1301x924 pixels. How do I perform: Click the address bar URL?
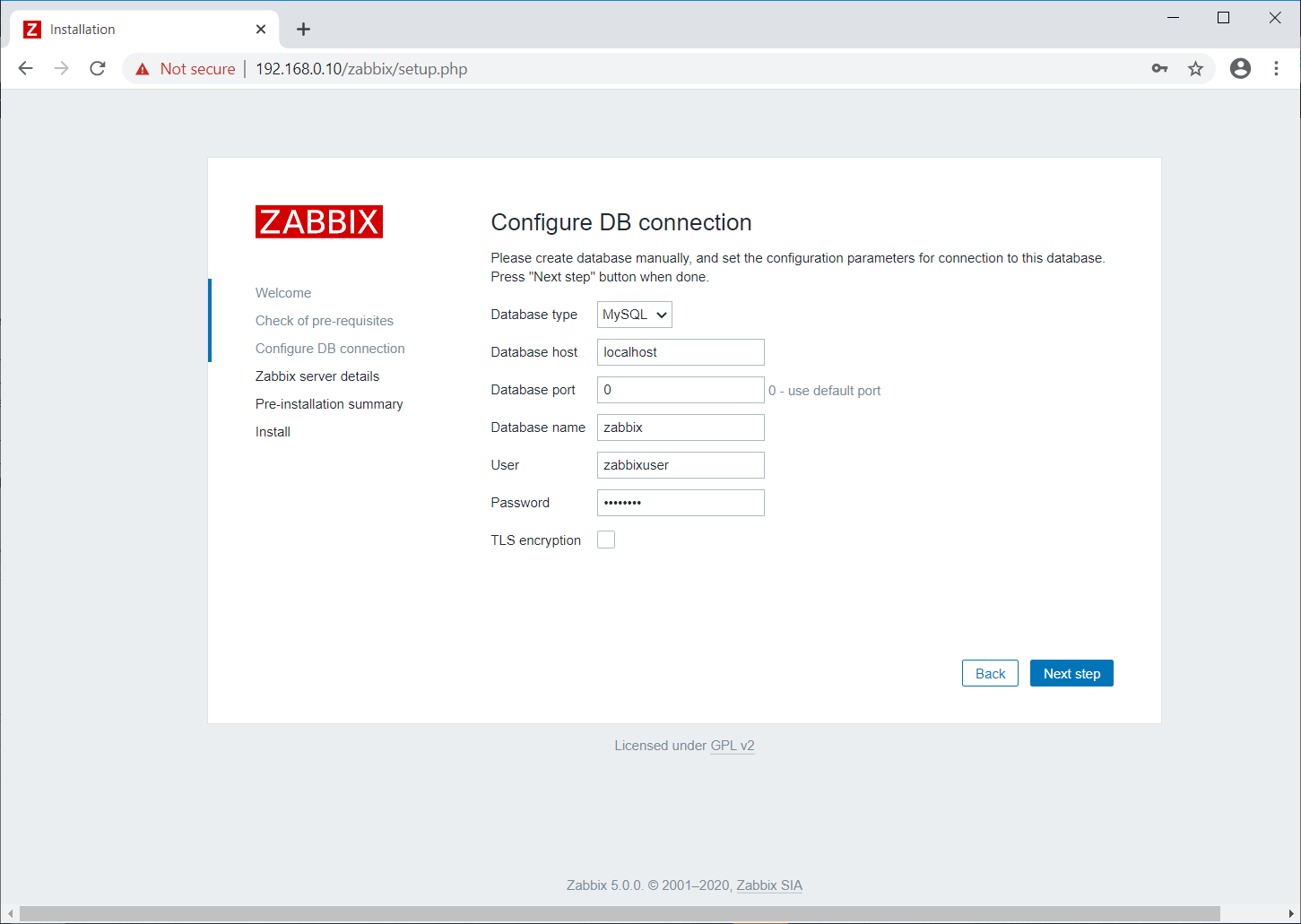361,69
